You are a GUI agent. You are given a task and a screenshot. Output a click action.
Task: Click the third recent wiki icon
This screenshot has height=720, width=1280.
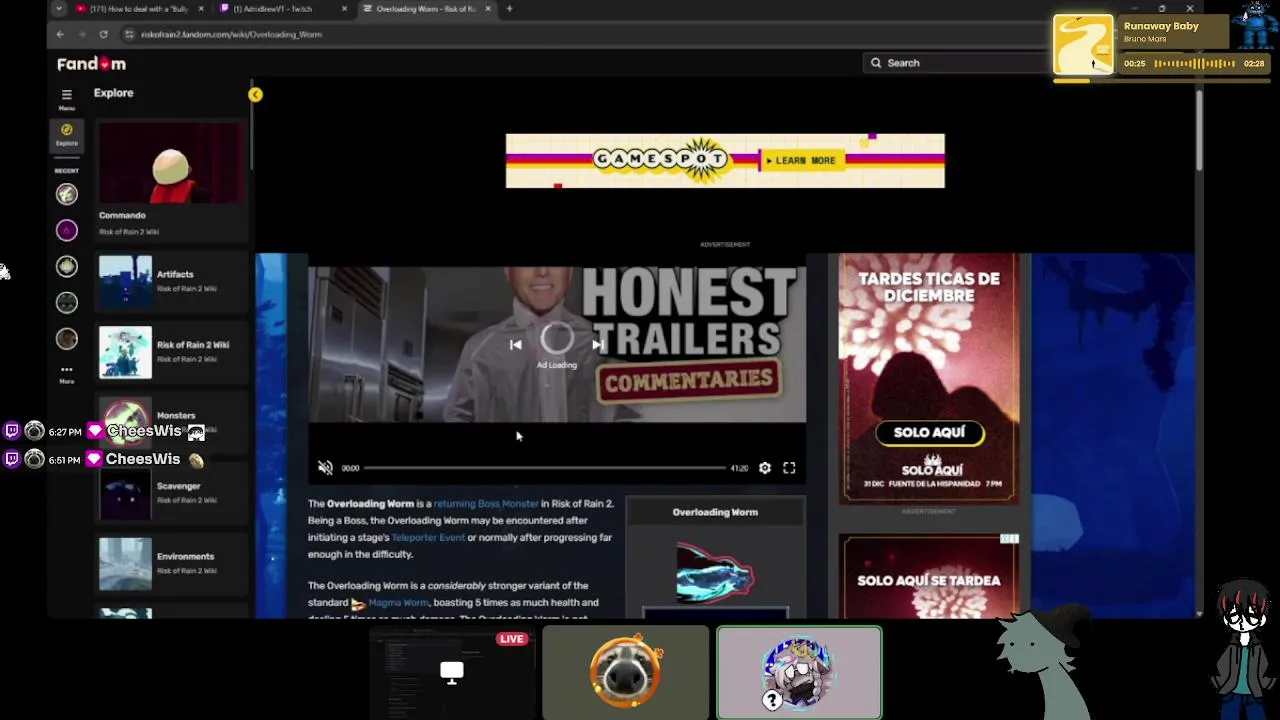click(67, 267)
